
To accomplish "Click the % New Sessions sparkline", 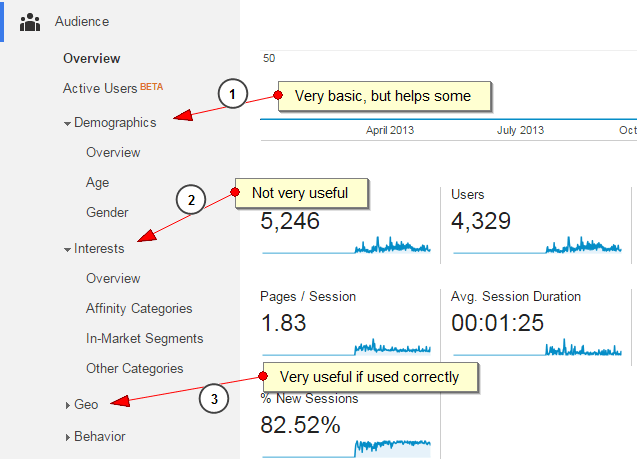I will (x=346, y=448).
